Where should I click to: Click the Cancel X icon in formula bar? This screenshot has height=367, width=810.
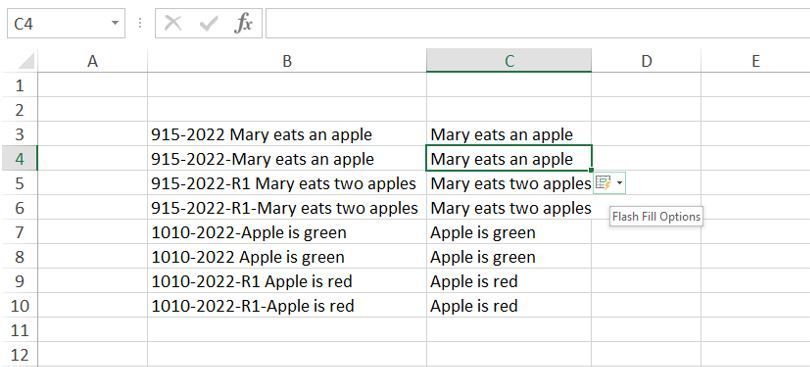click(x=173, y=23)
